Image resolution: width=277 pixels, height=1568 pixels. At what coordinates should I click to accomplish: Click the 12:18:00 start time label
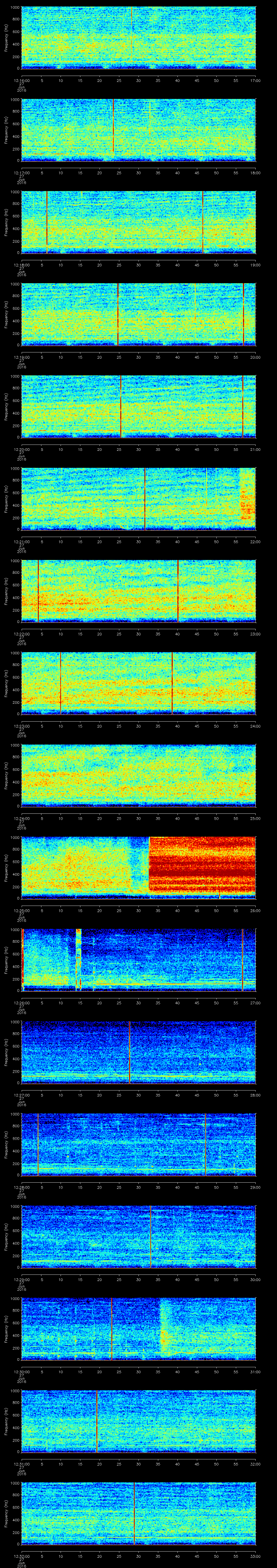coord(21,265)
